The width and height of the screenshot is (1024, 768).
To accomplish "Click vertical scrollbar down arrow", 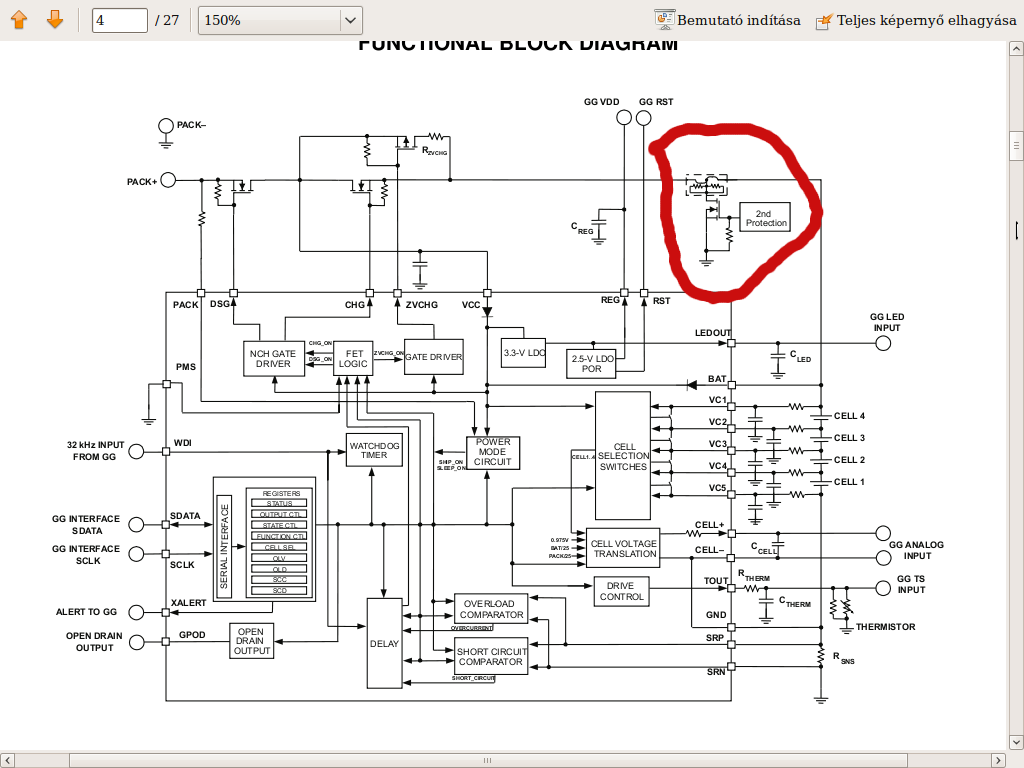I will 1016,743.
